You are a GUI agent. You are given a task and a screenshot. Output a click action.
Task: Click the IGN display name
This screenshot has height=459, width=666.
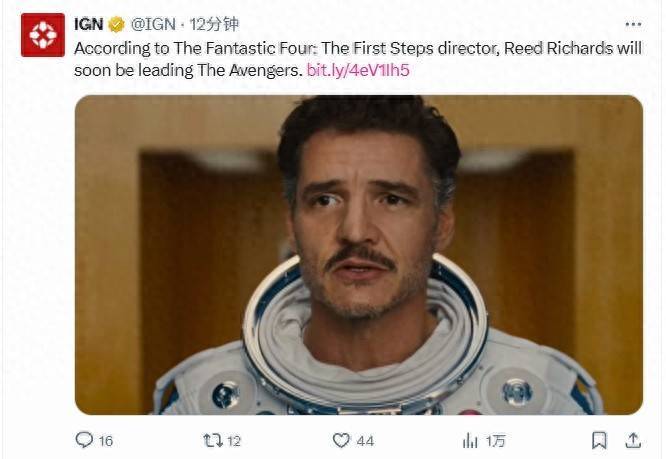coord(89,25)
